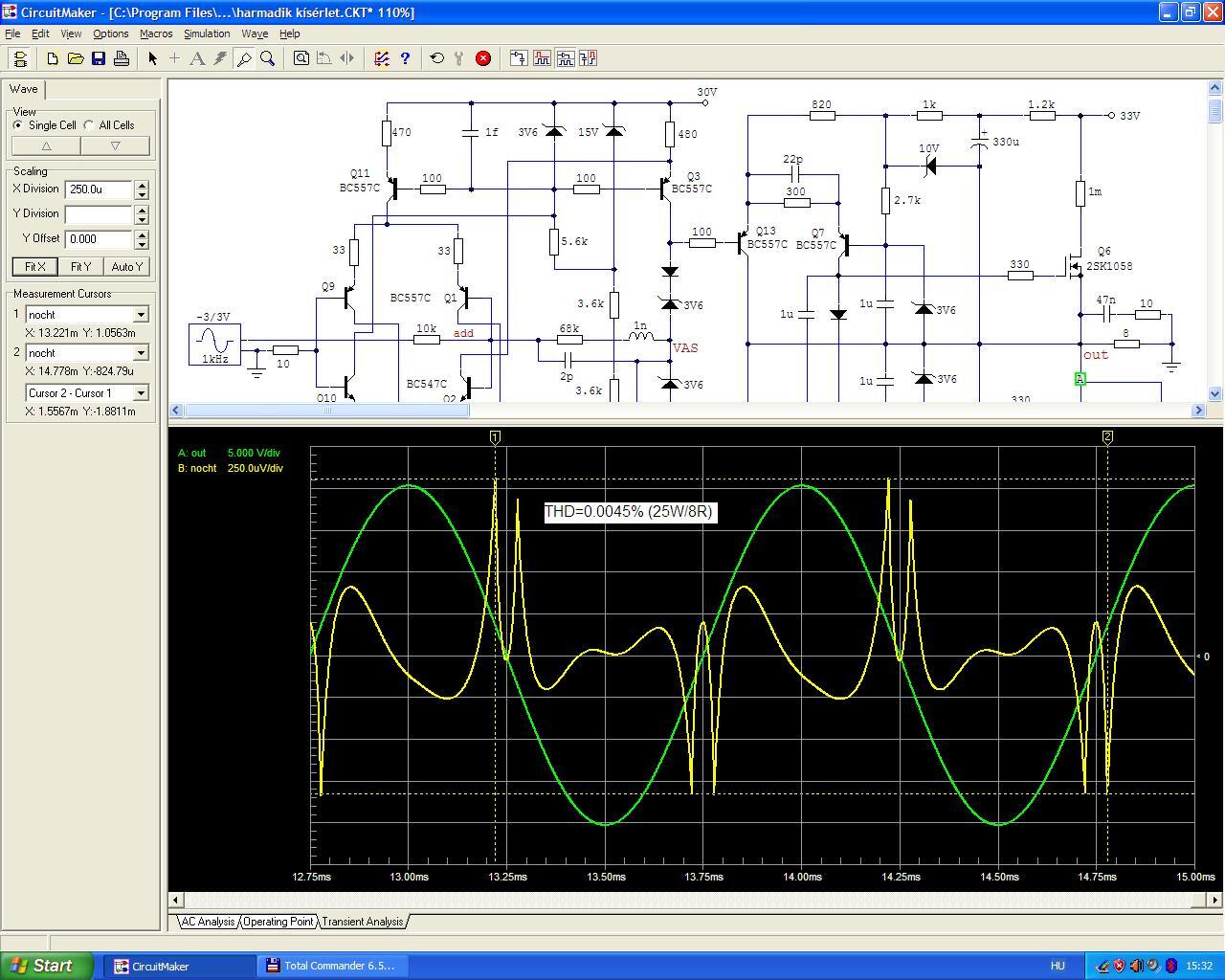The height and width of the screenshot is (980, 1225).
Task: Open an existing file with folder icon
Action: (76, 58)
